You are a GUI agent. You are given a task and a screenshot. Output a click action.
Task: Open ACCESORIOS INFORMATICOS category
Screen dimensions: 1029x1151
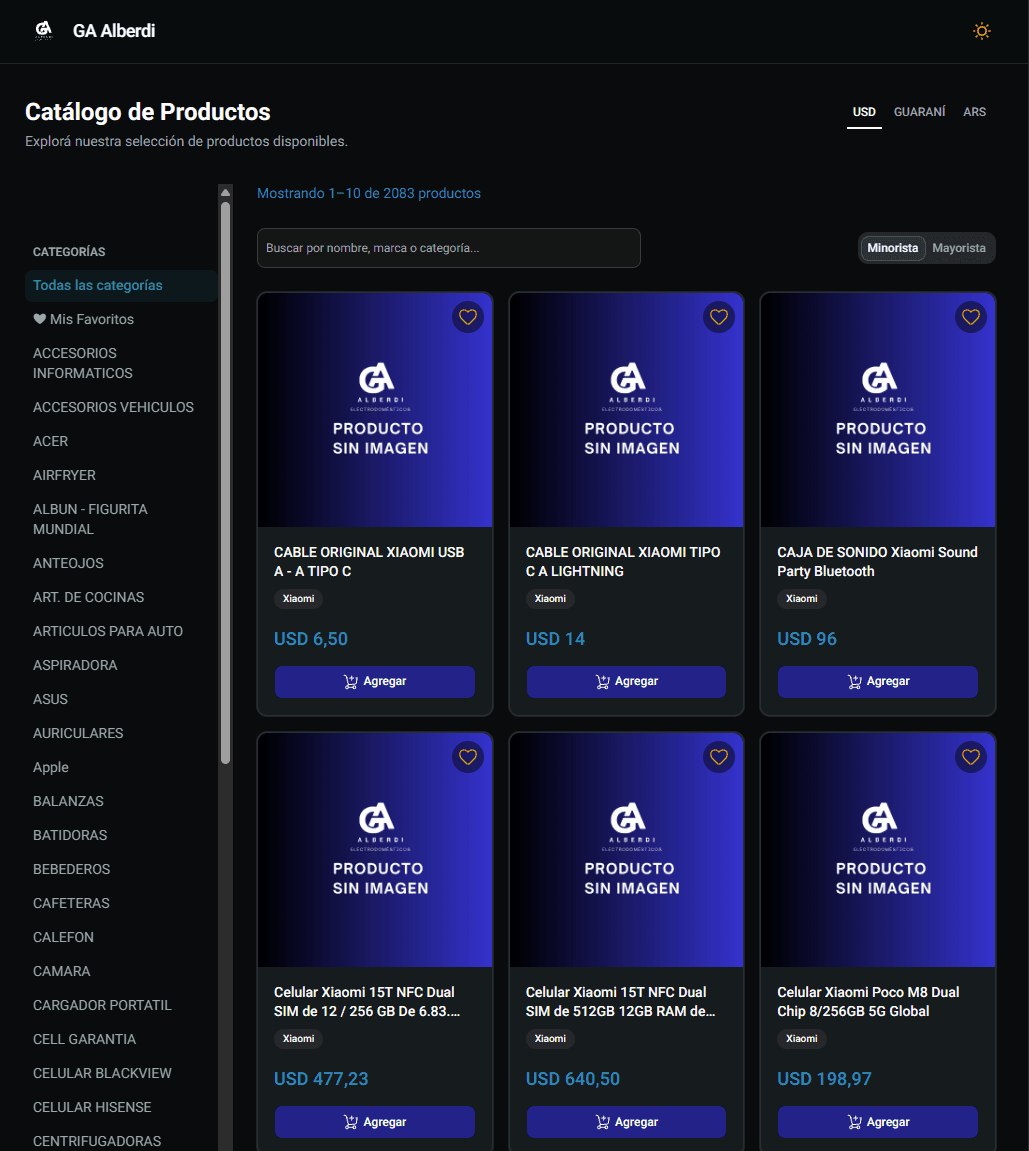pos(121,363)
